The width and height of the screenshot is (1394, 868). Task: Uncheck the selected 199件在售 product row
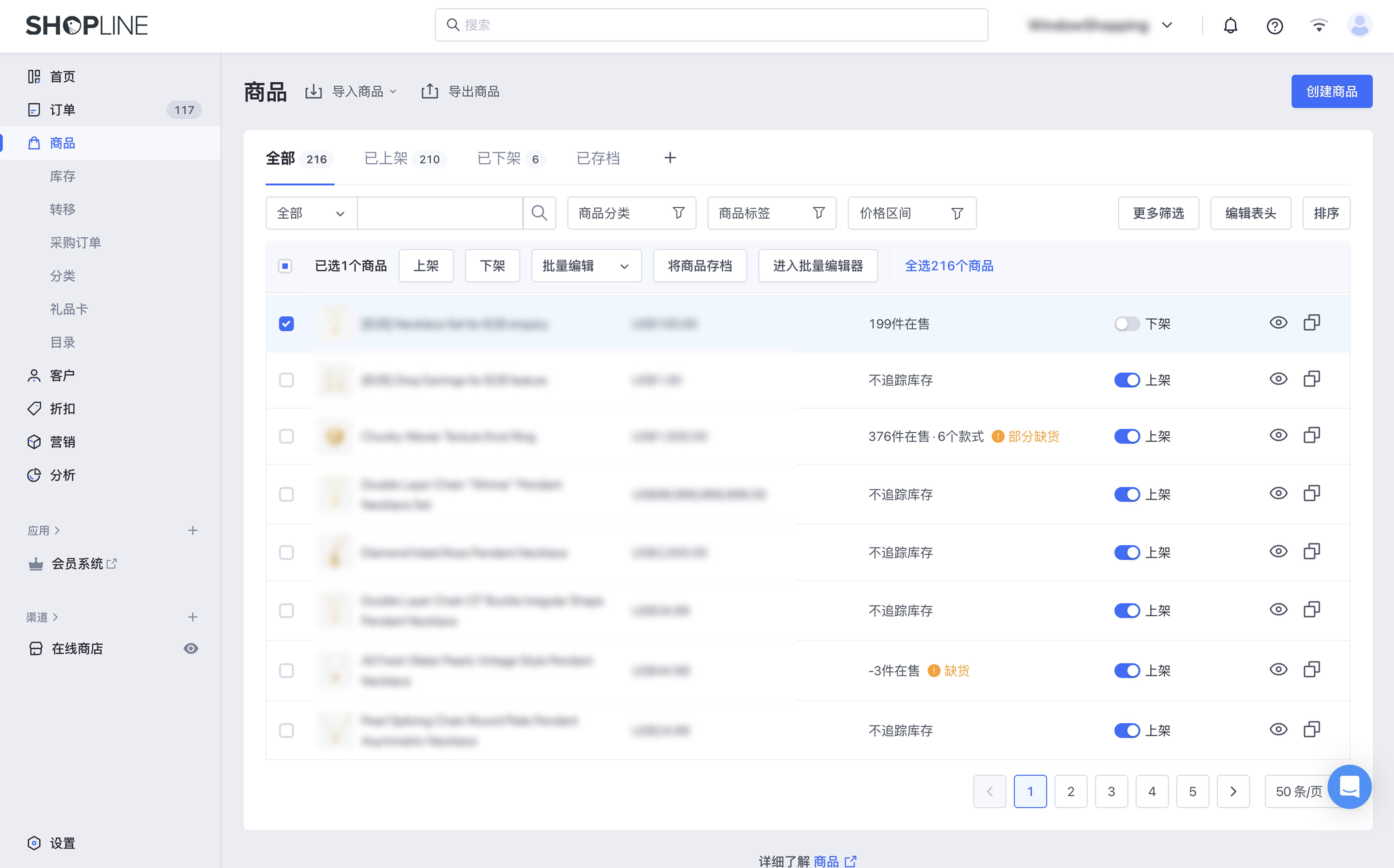coord(286,324)
